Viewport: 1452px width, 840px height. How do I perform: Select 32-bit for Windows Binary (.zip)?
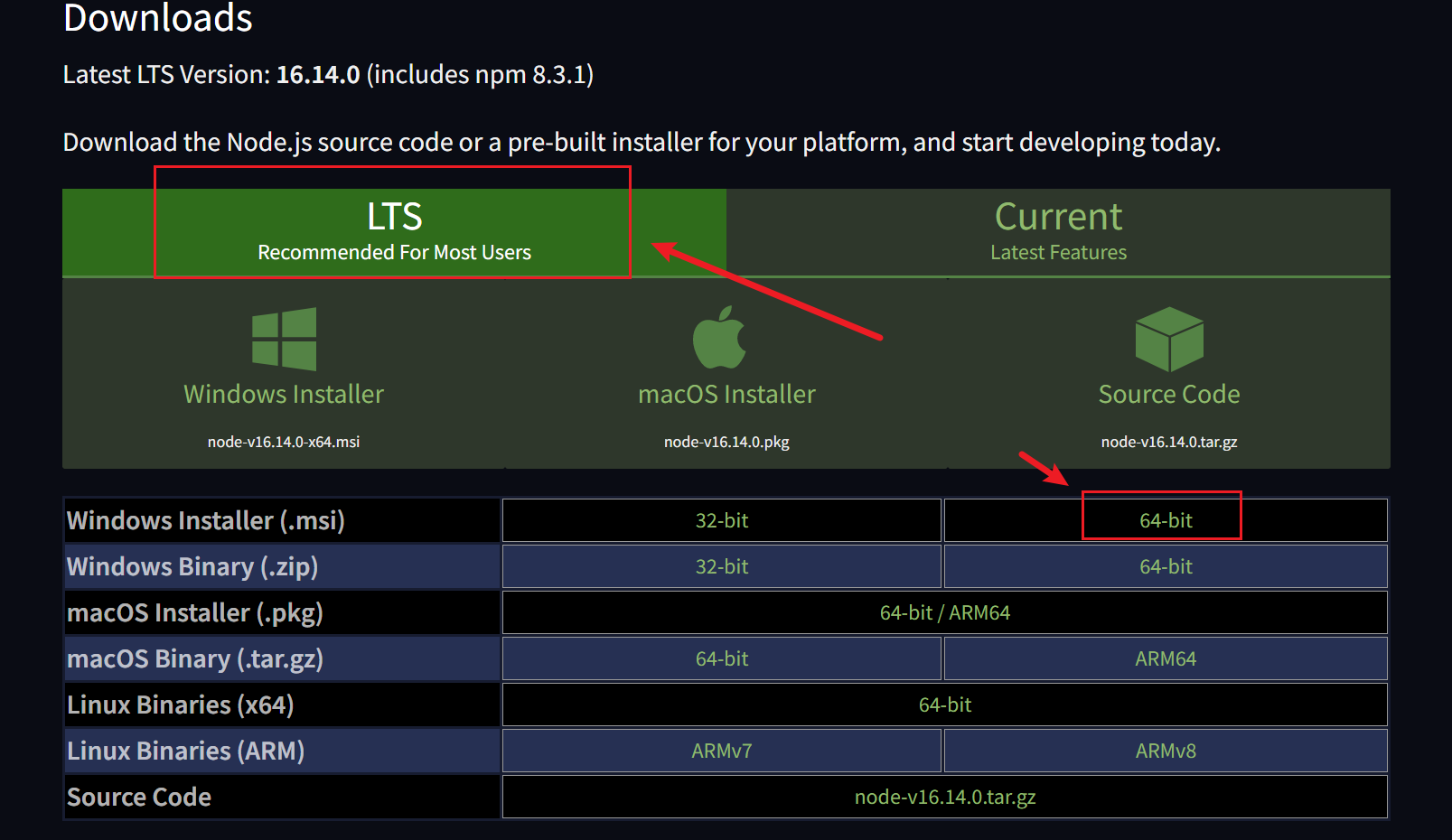pyautogui.click(x=722, y=566)
